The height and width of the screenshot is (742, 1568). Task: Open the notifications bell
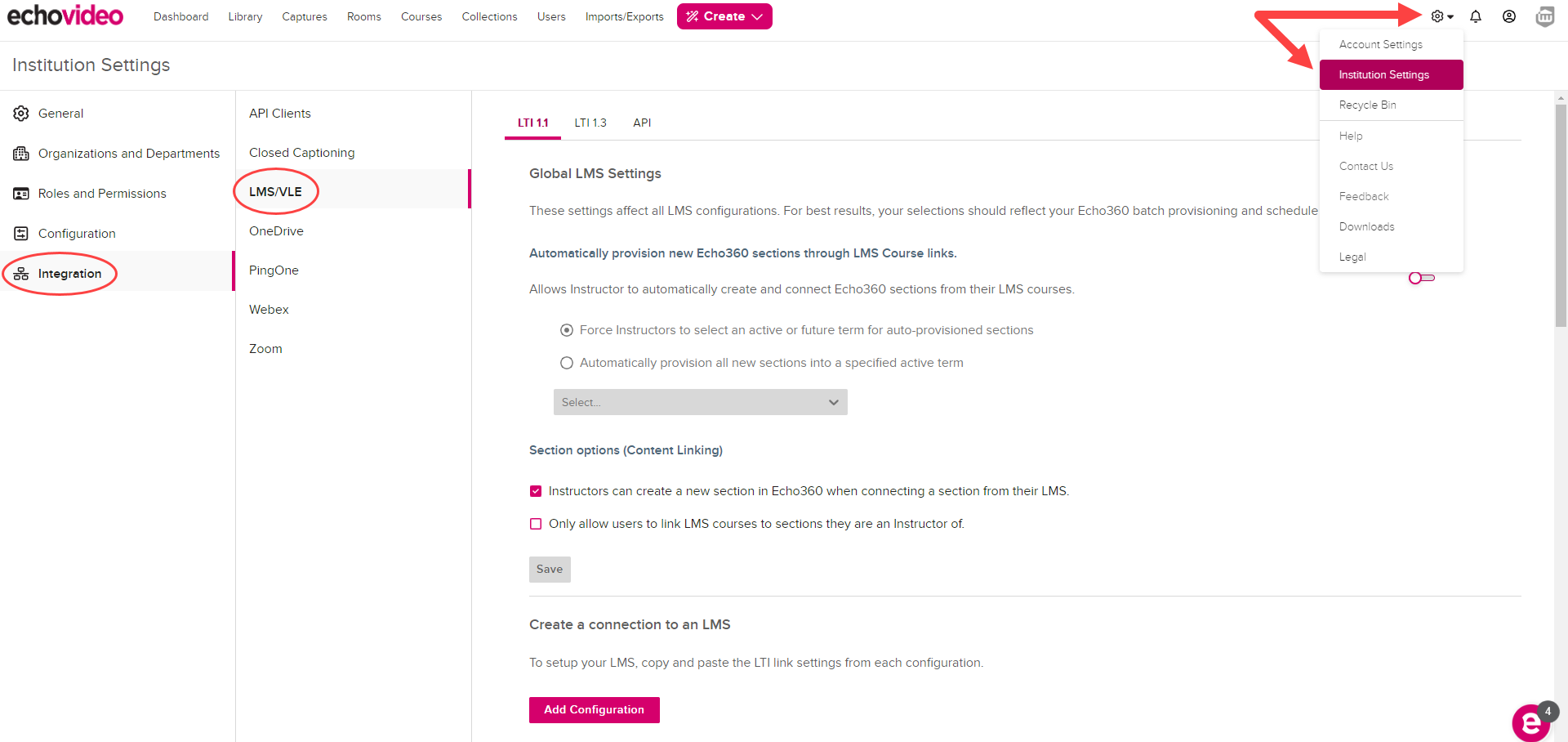click(1476, 16)
